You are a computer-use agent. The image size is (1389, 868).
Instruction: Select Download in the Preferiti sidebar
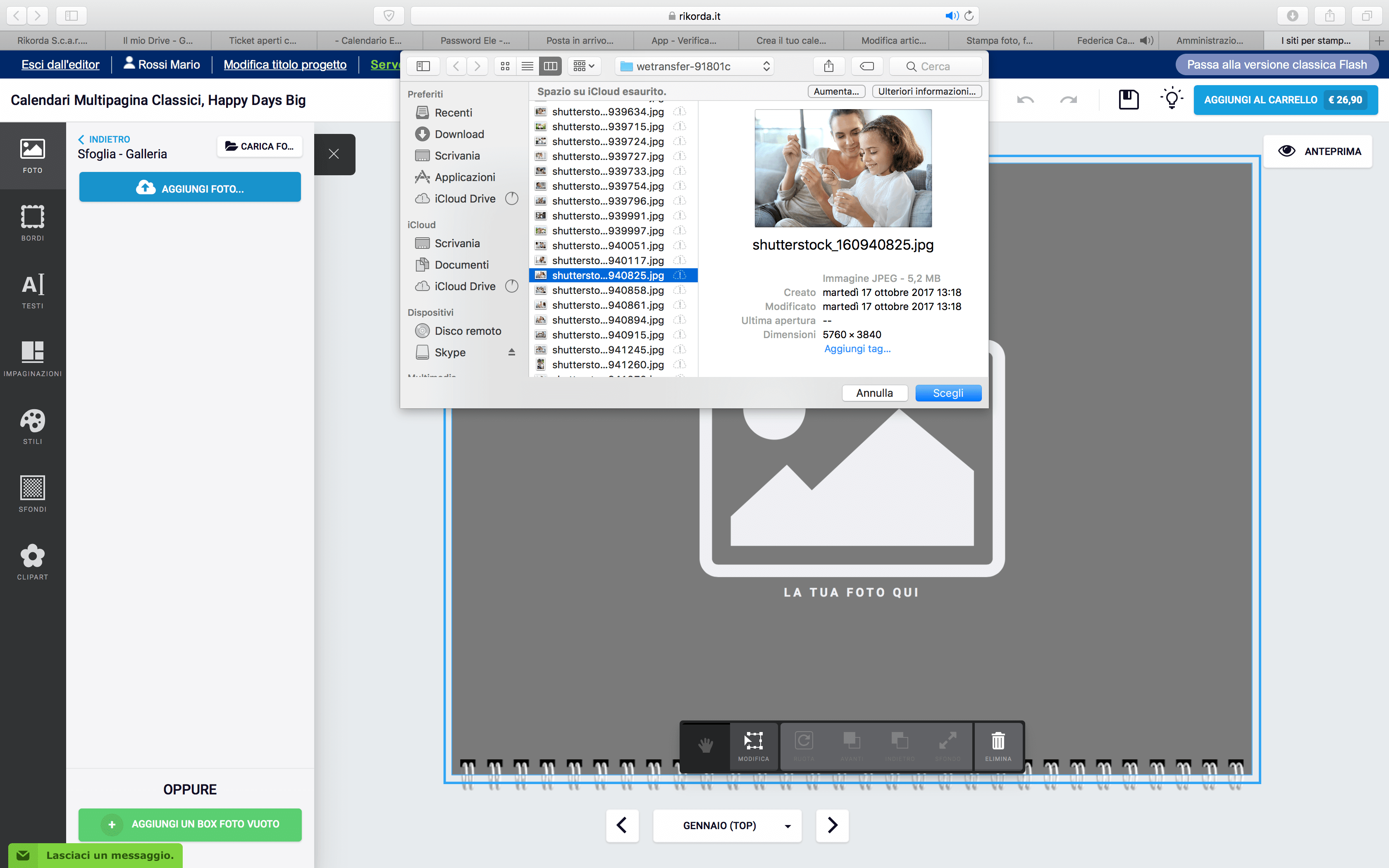point(458,134)
